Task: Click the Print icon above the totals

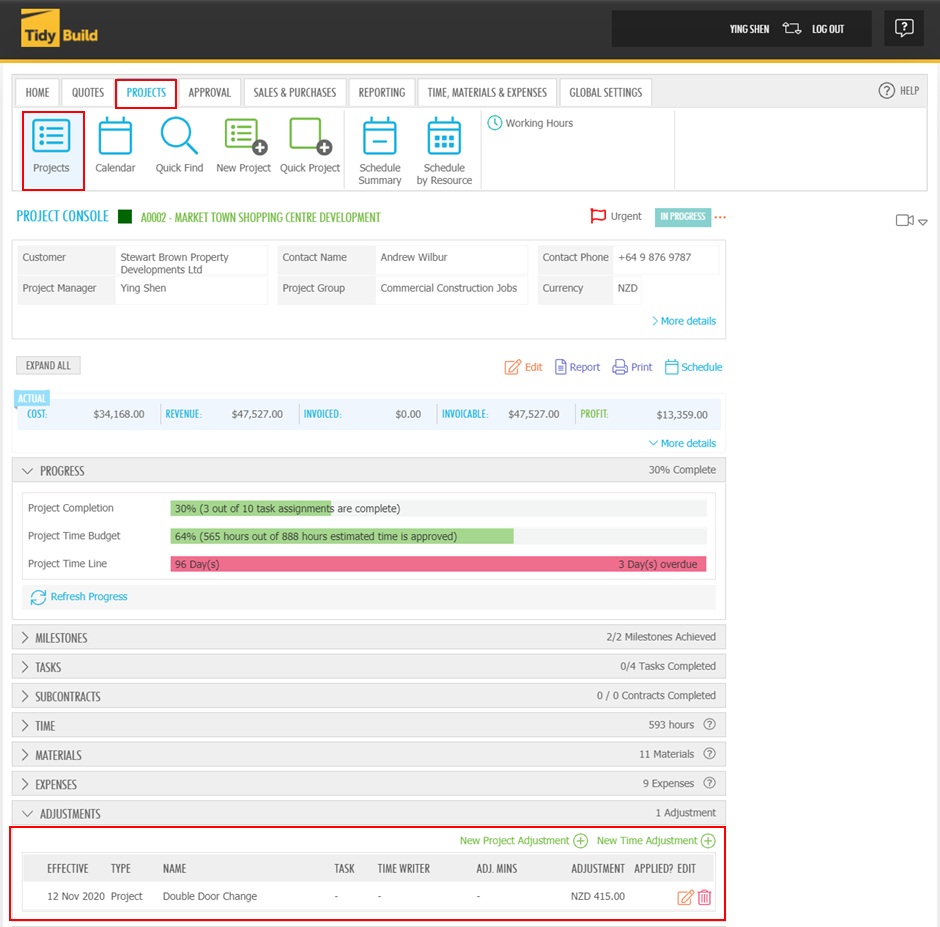Action: coord(631,367)
